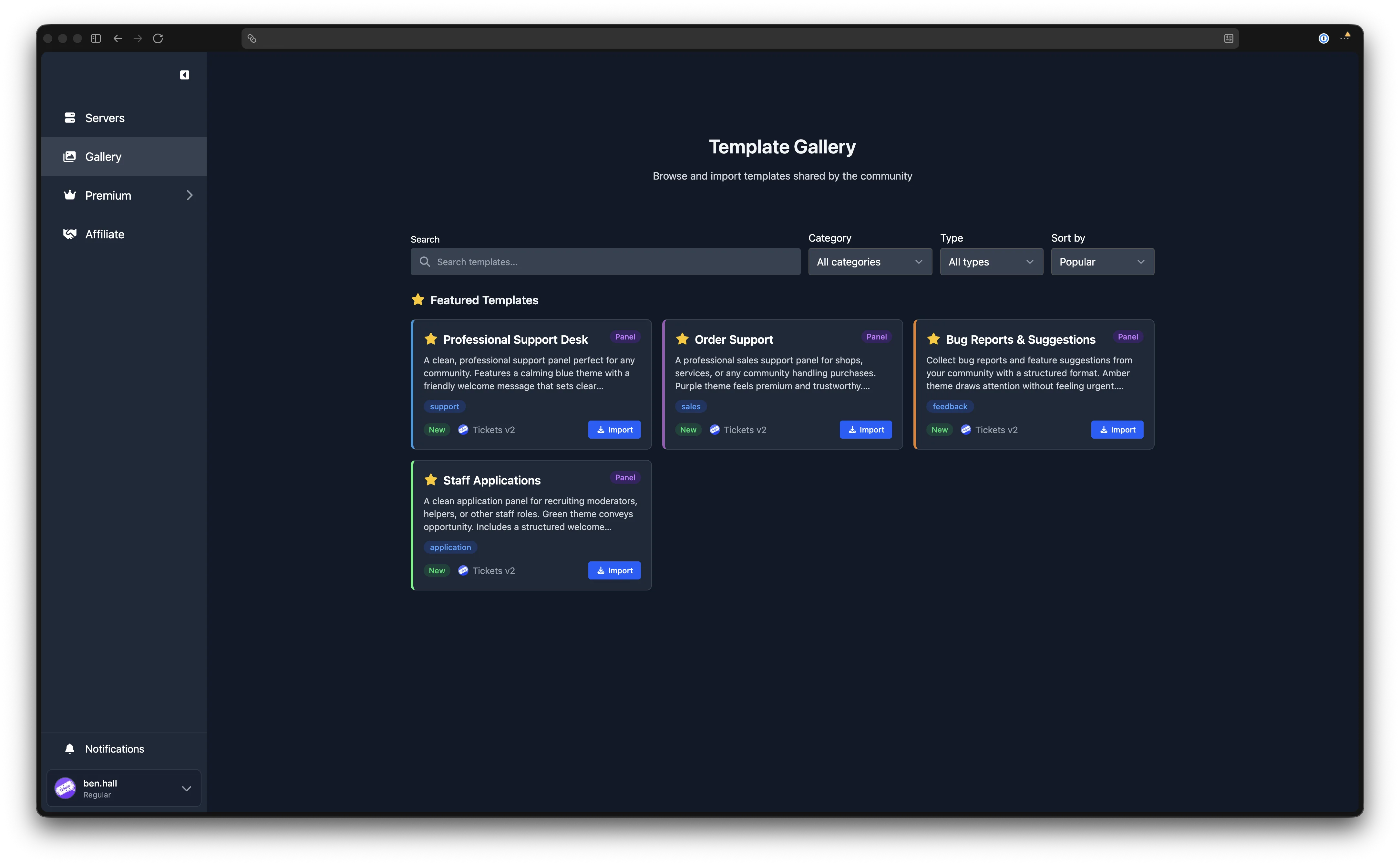Click New badge on Bug Reports card
Viewport: 1400px width, 865px height.
click(940, 430)
